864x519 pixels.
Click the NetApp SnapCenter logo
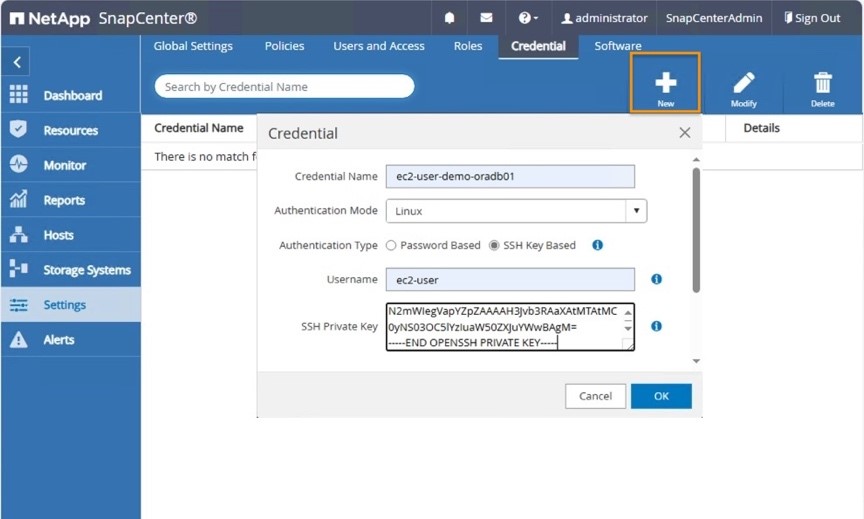click(104, 18)
